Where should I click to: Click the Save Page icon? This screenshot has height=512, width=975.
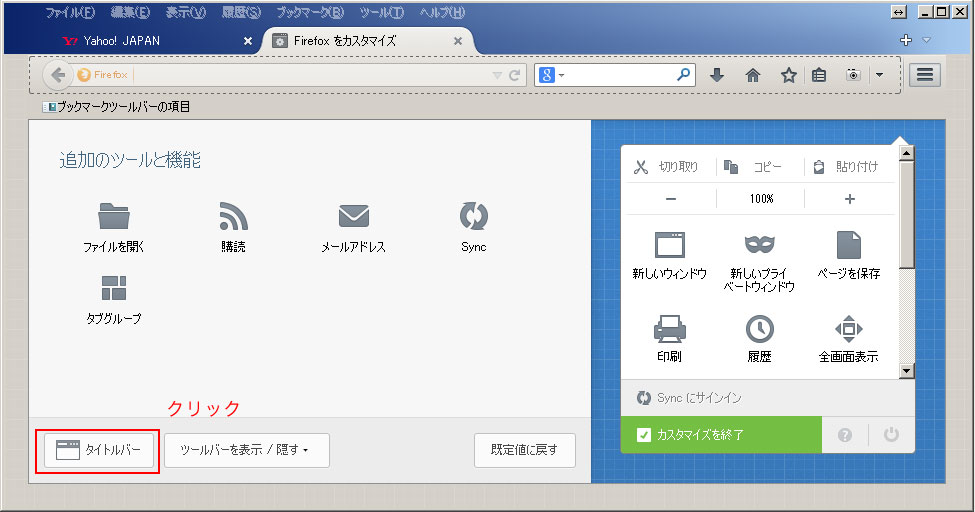click(849, 244)
